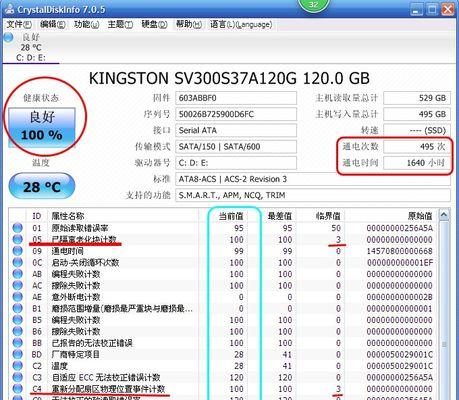Click the status orb of row C2
459x400 pixels.
[17, 366]
